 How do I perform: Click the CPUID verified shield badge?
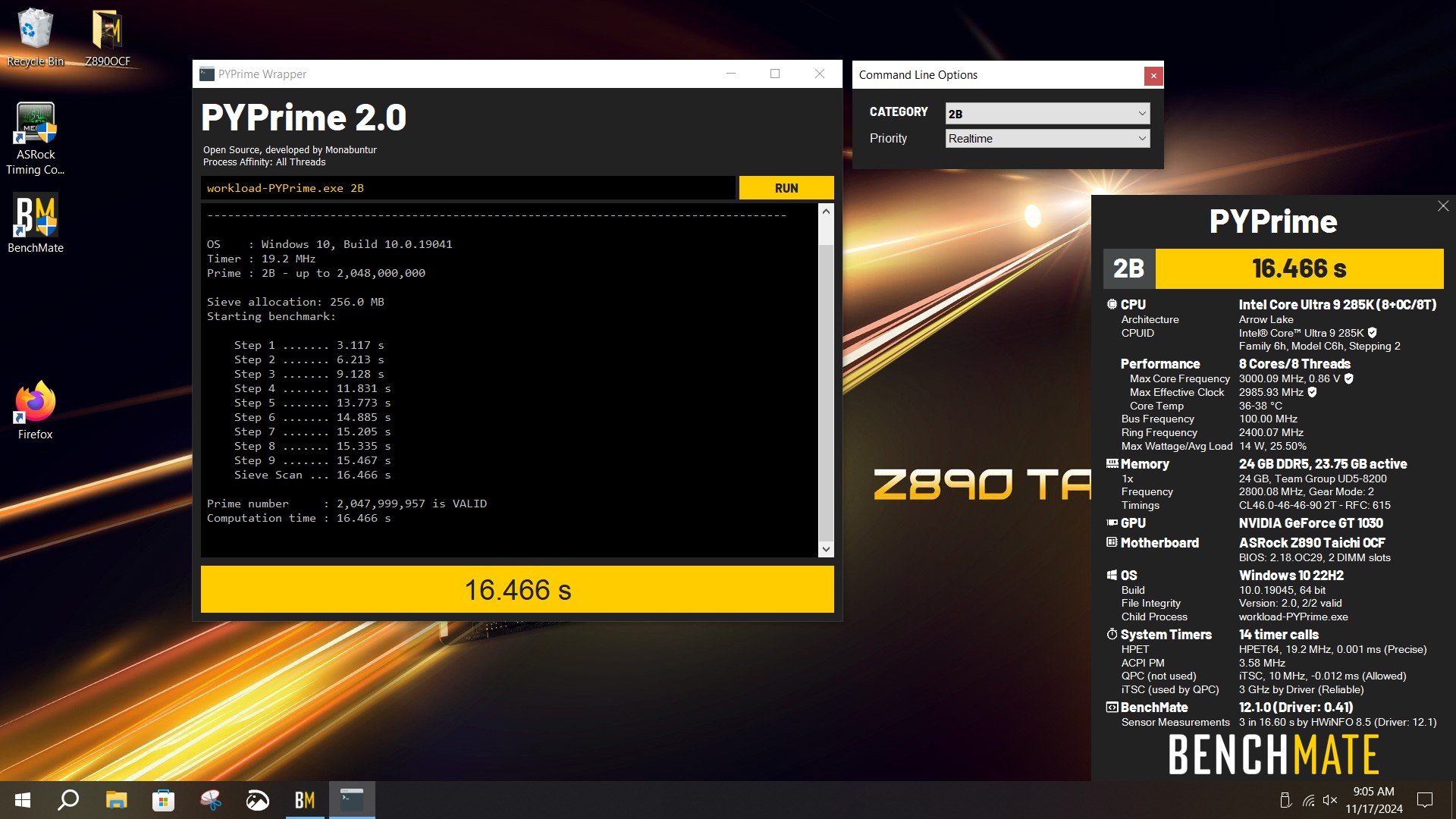pos(1372,333)
